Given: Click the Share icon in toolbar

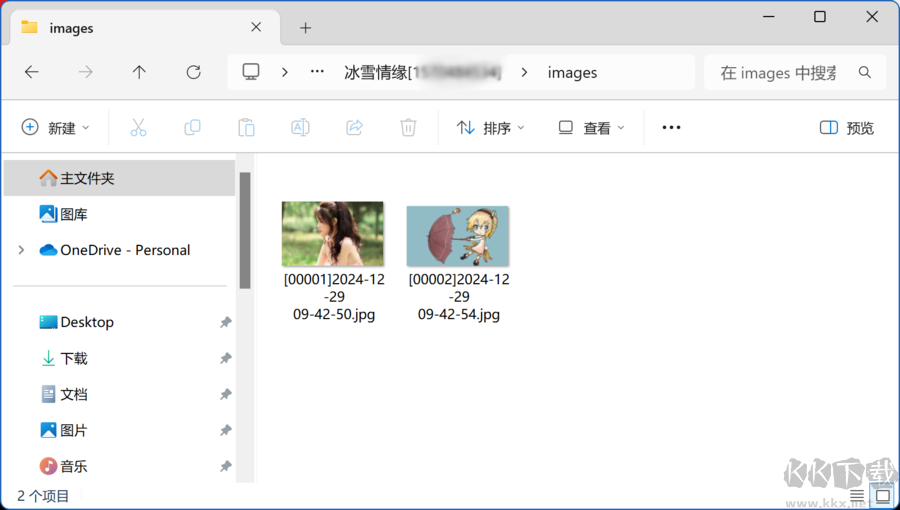Looking at the screenshot, I should [354, 127].
